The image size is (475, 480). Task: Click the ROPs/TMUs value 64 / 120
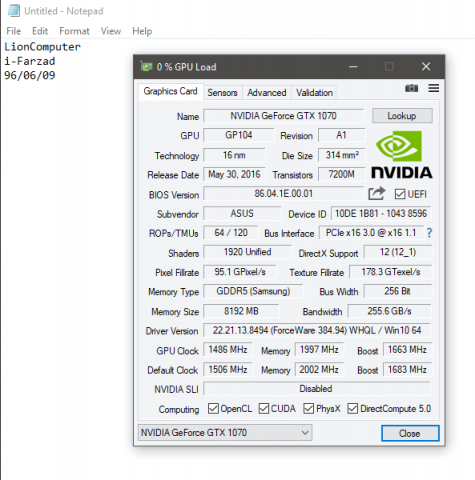click(231, 233)
